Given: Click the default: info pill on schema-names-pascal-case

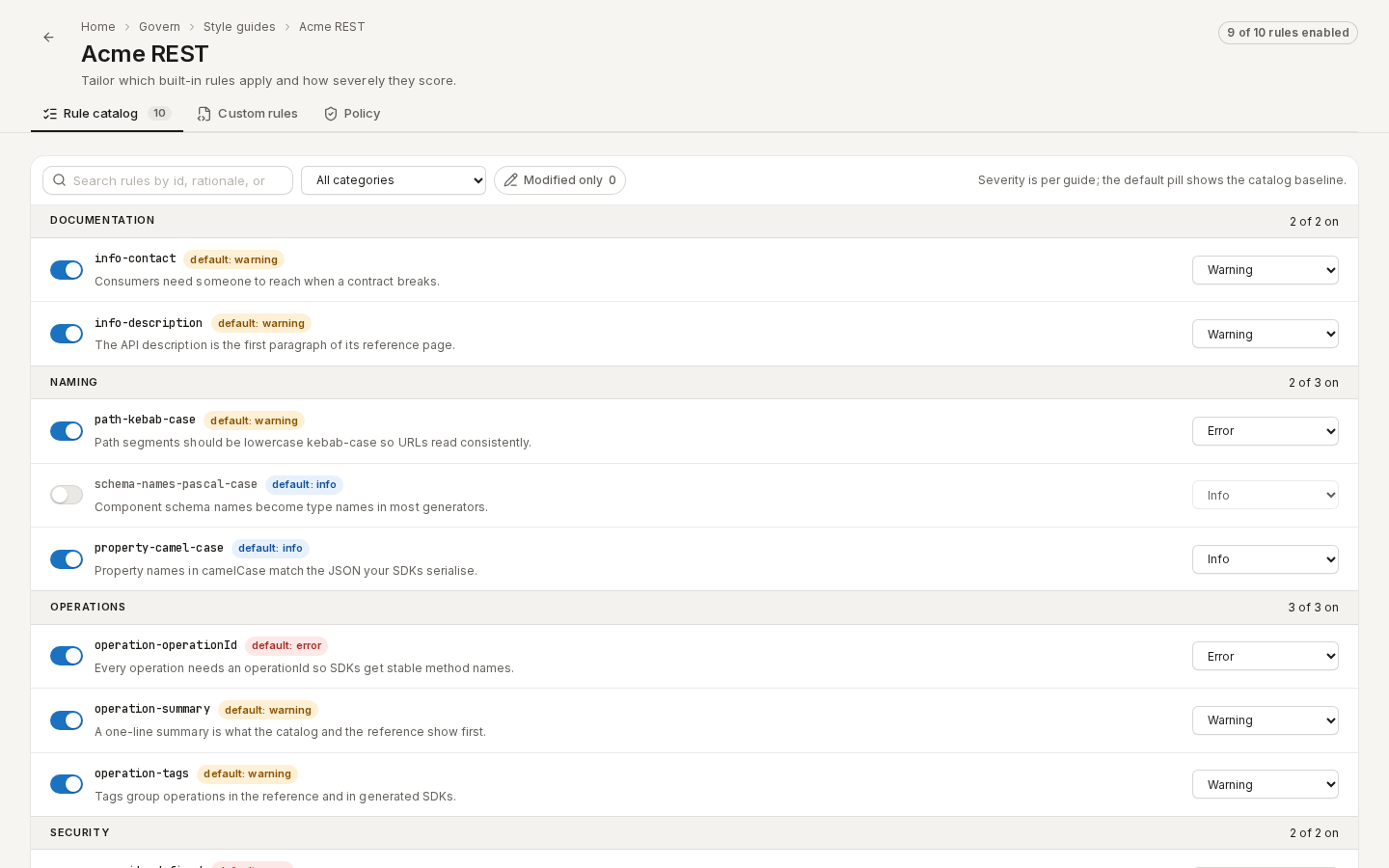Looking at the screenshot, I should [x=304, y=485].
